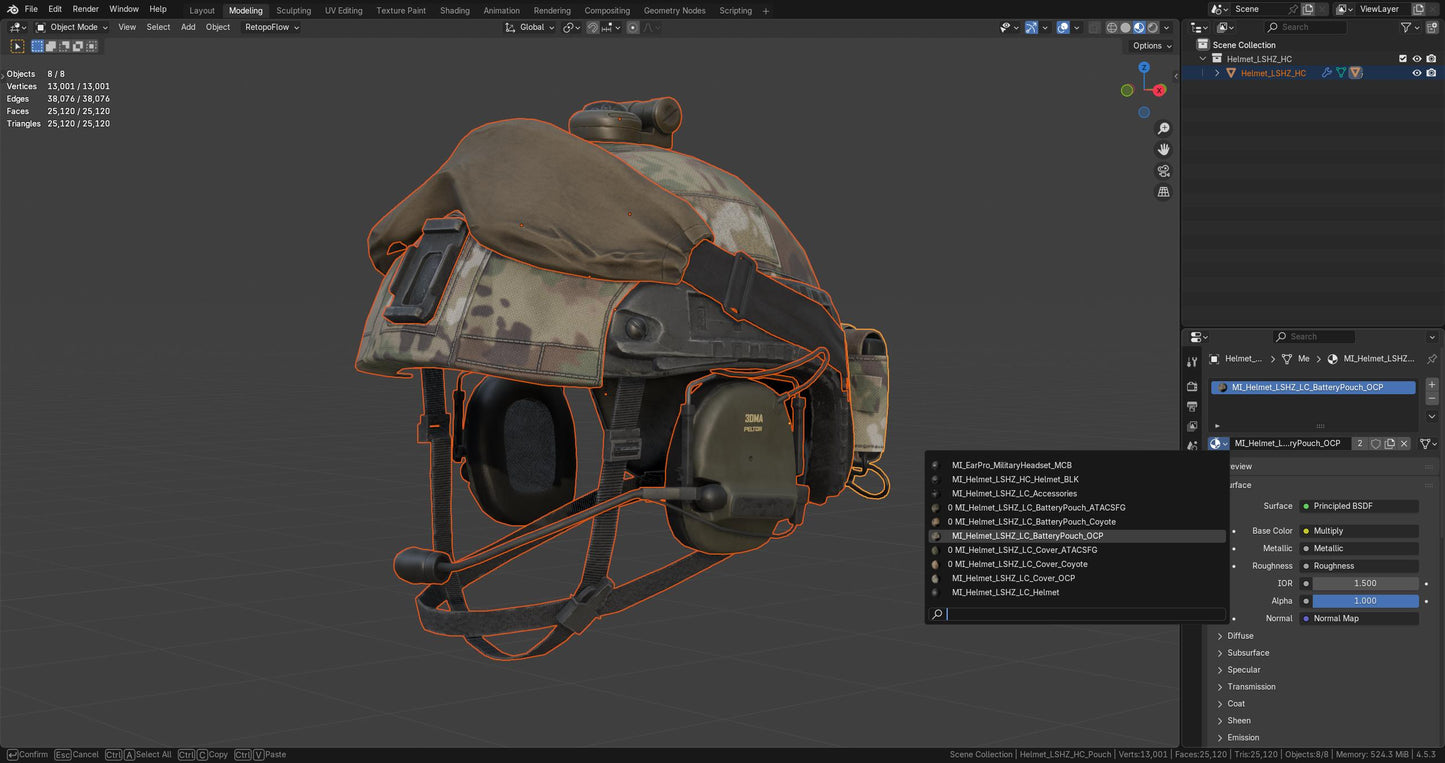Duplicate the material using the copy icon
Screen dimensions: 1445x763
click(x=1390, y=443)
